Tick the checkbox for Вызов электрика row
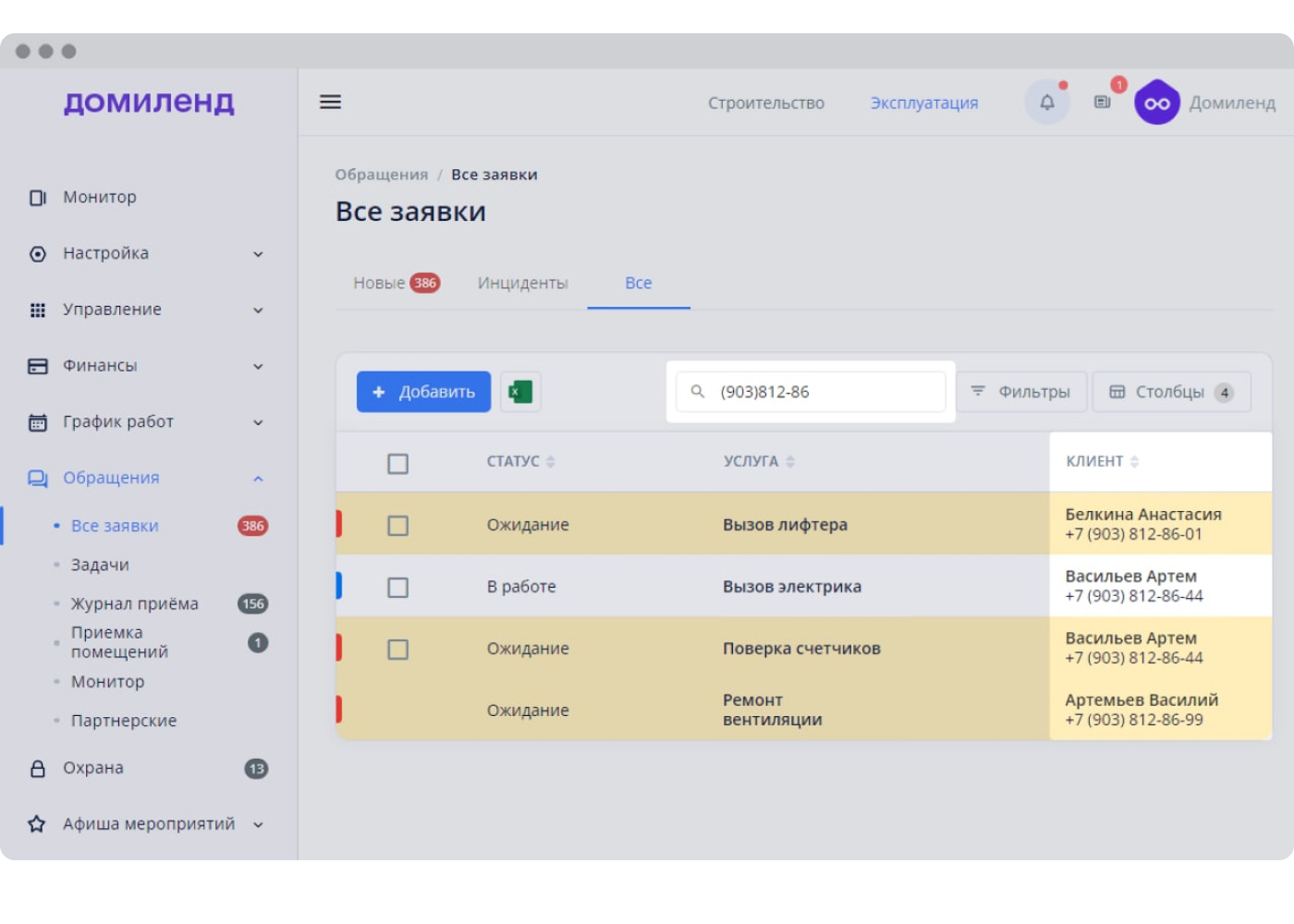Screen dimensions: 1294x924 [398, 588]
